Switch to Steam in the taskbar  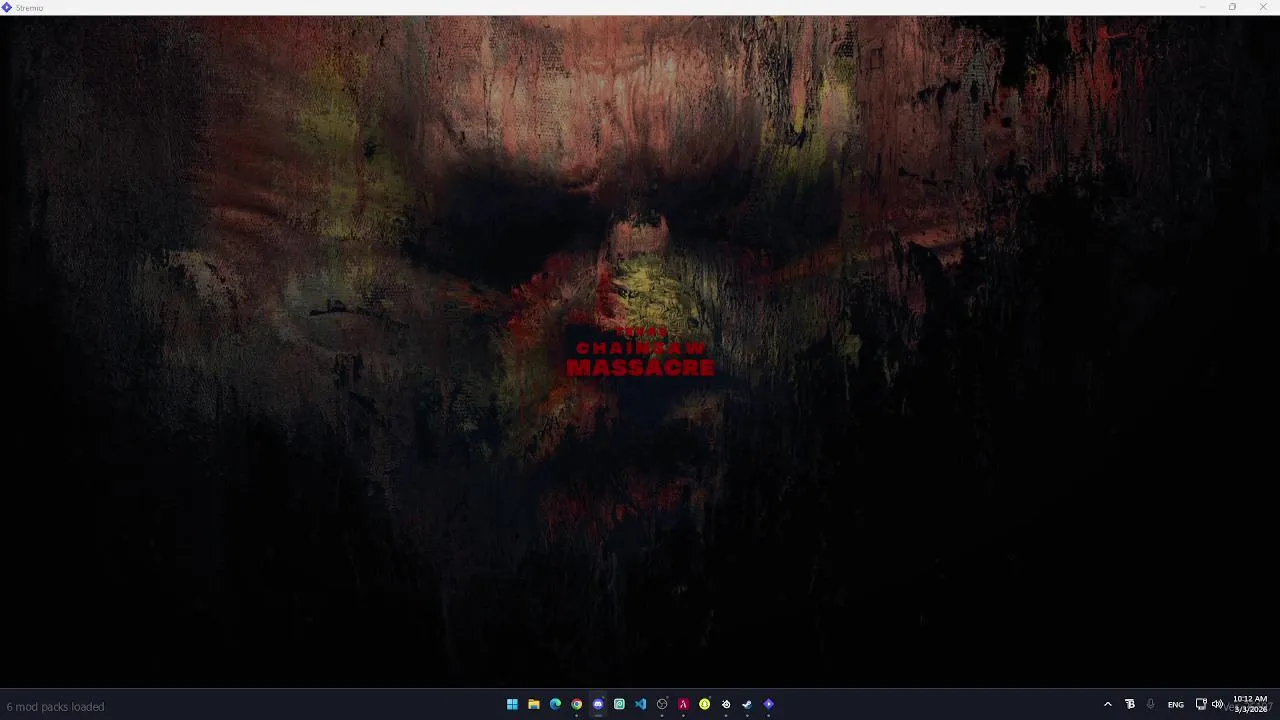(747, 704)
